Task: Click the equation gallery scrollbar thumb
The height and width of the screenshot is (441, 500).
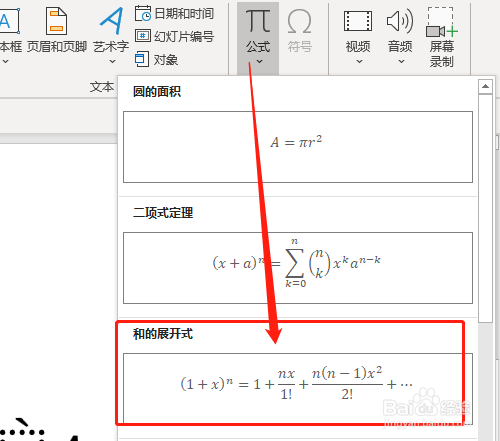Action: click(x=485, y=208)
